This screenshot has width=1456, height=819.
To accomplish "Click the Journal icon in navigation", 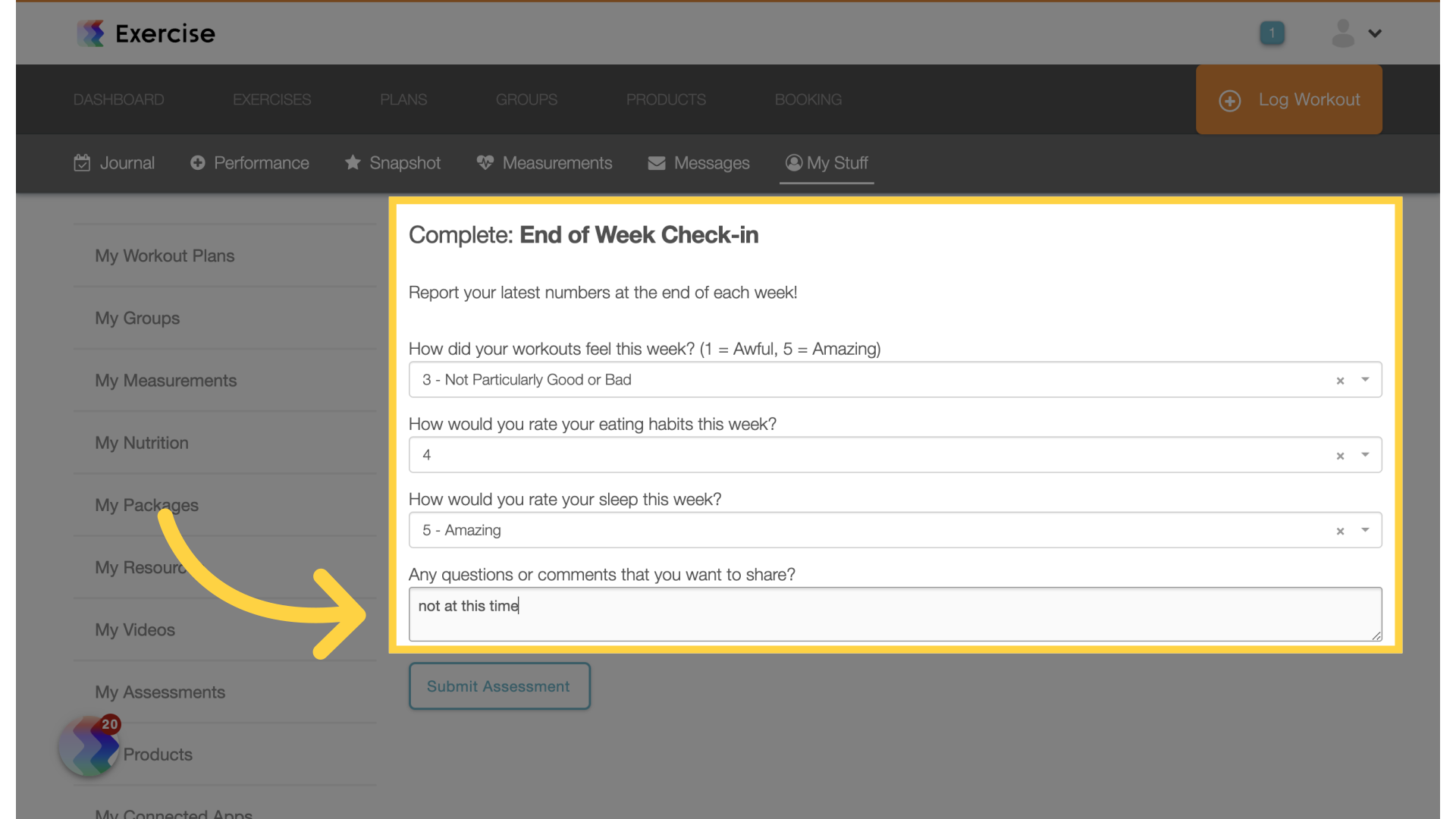I will 82,163.
